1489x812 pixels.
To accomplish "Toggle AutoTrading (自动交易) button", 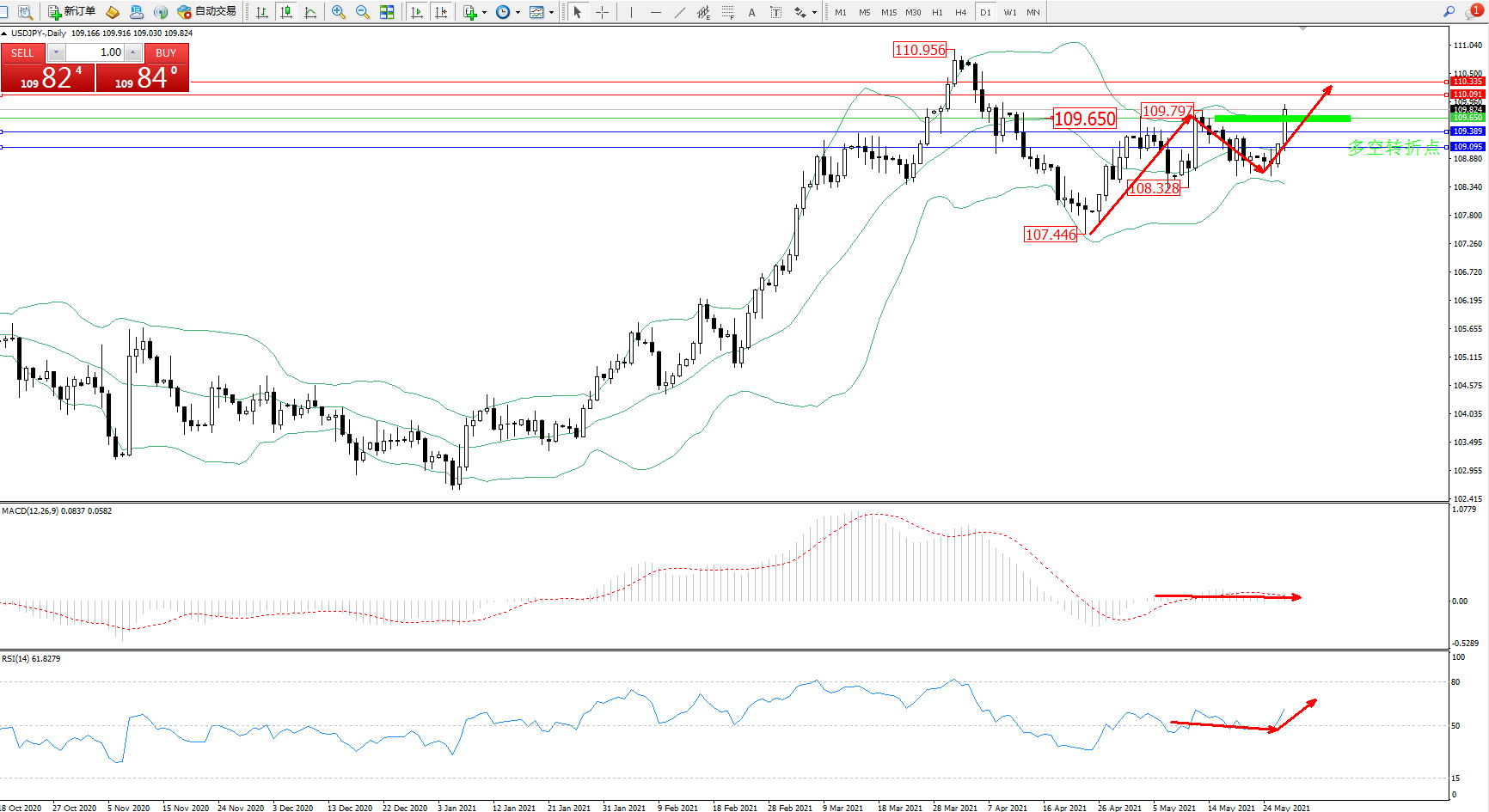I will coord(206,12).
